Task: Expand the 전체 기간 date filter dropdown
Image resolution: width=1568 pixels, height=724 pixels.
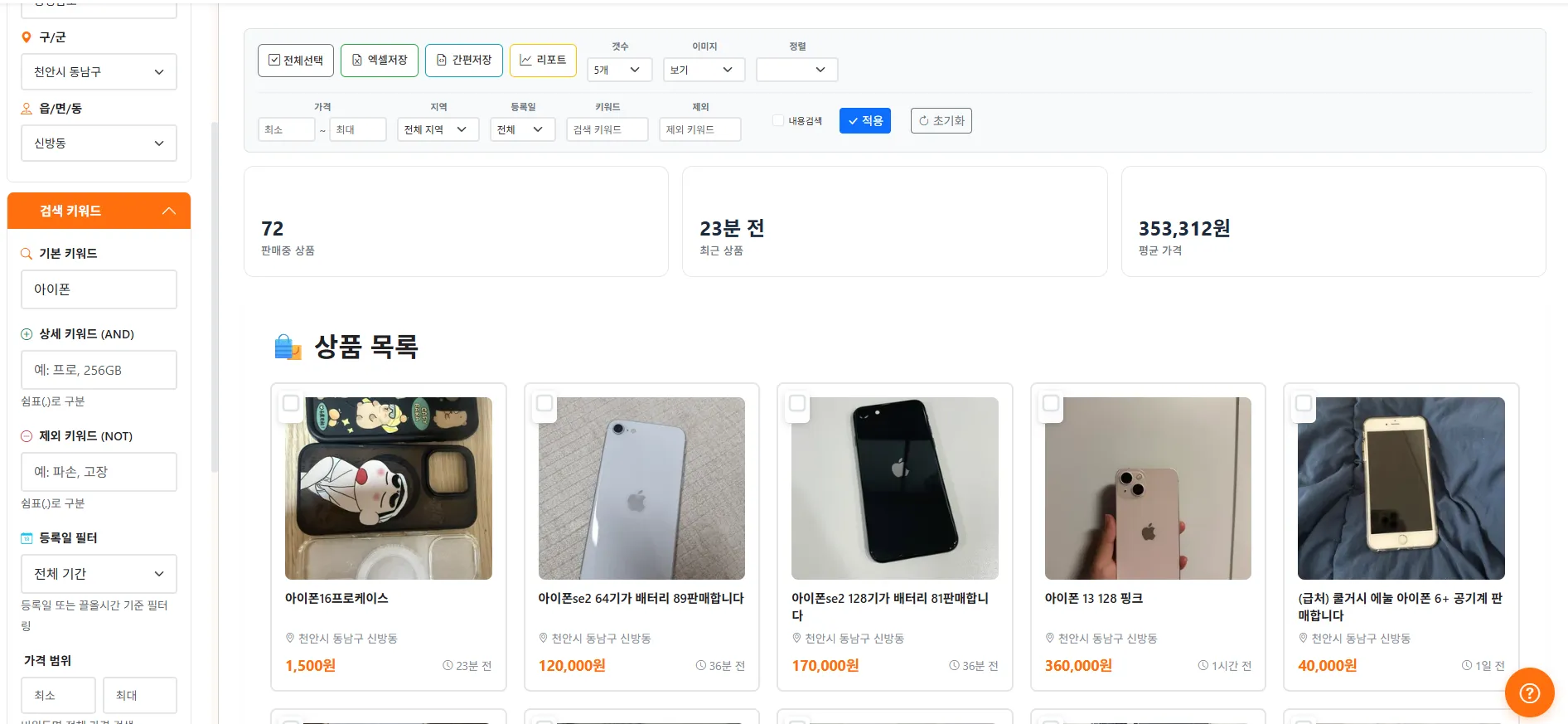Action: click(99, 574)
